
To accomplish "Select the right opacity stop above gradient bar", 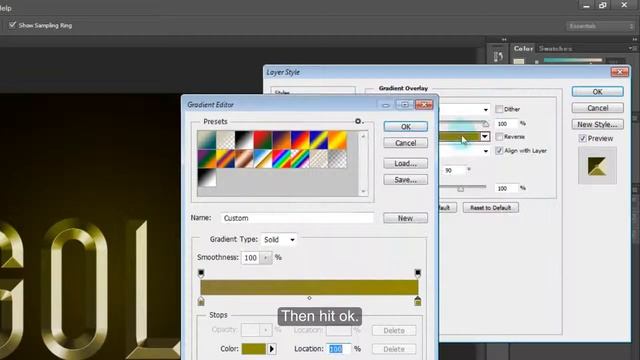I will point(418,273).
